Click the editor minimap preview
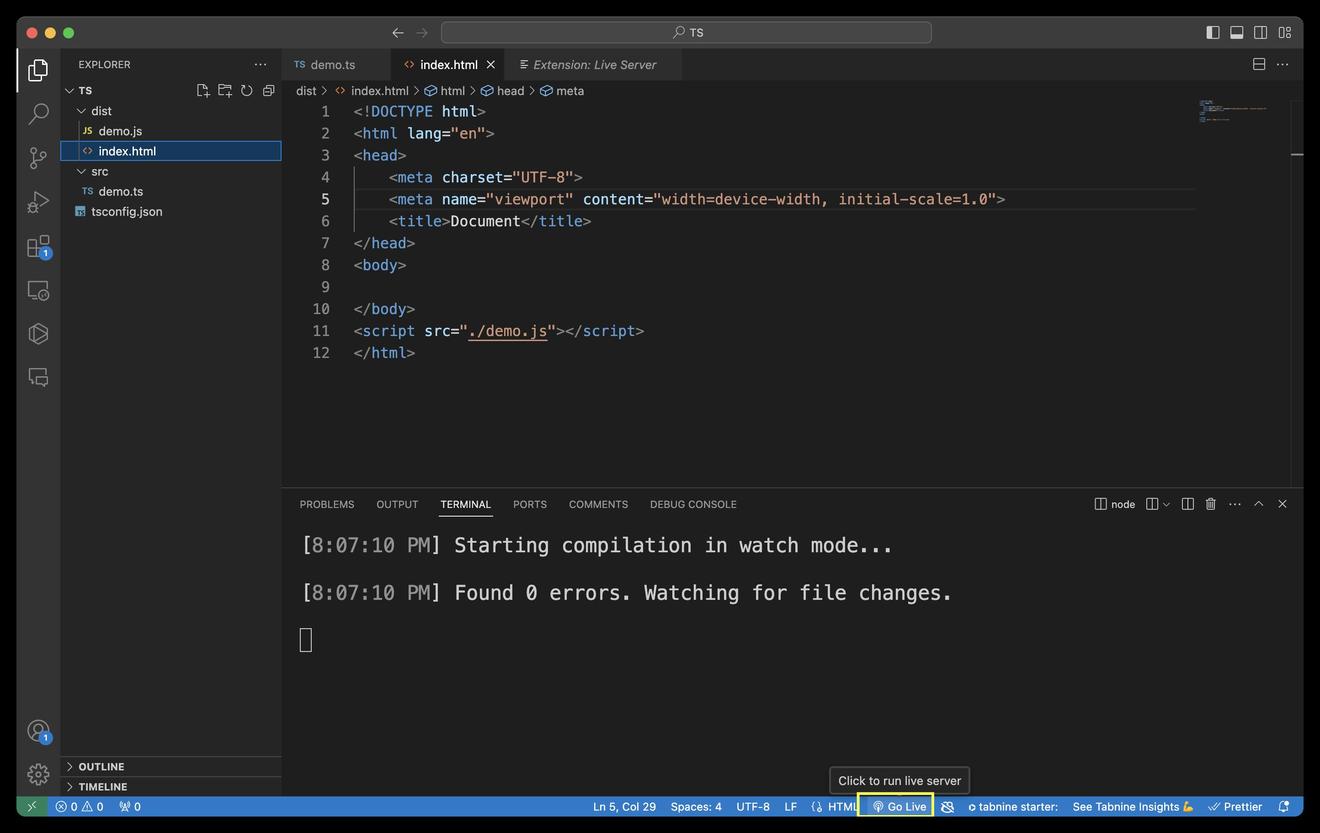The height and width of the screenshot is (833, 1320). click(1233, 111)
